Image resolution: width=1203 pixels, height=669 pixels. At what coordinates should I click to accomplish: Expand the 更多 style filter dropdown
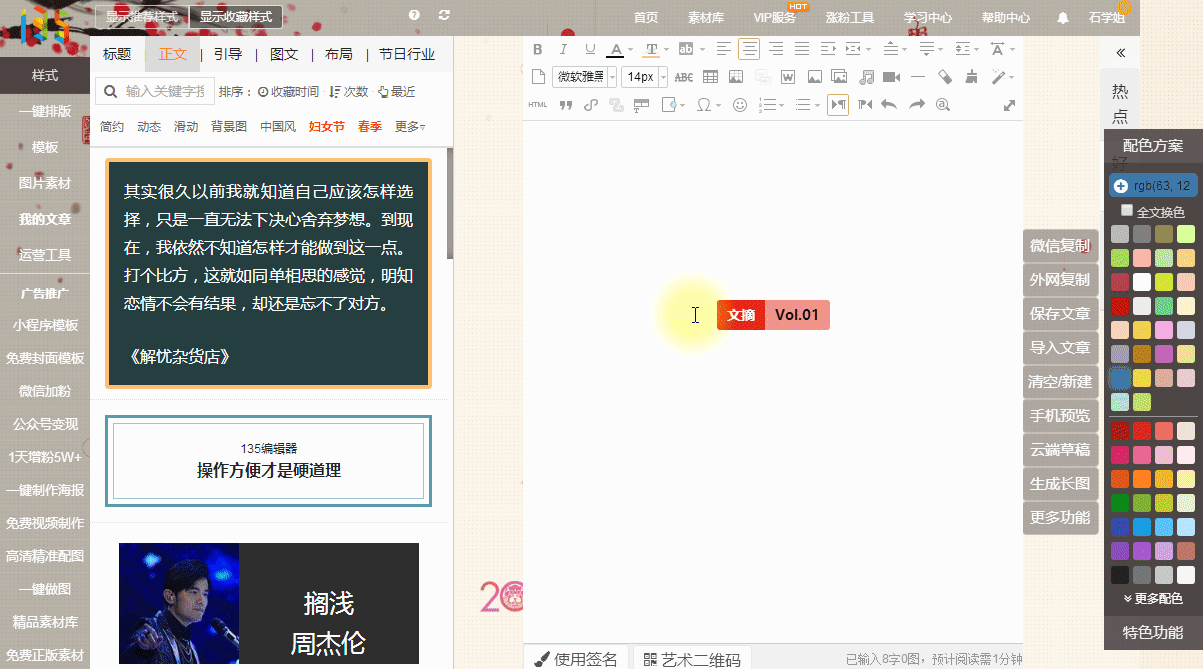pyautogui.click(x=410, y=127)
